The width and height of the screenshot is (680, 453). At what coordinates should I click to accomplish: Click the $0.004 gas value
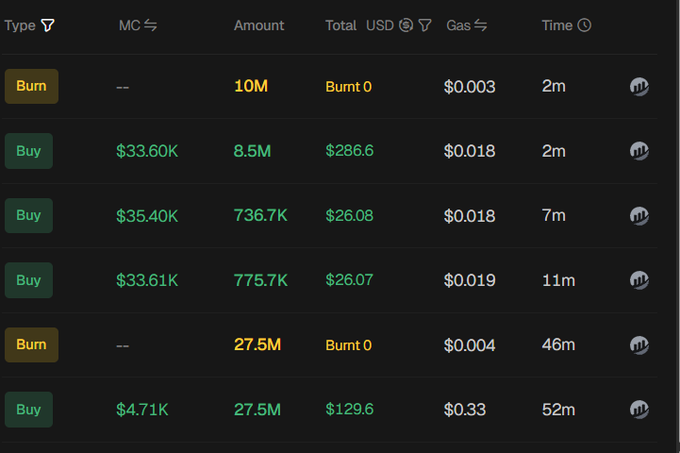click(469, 345)
